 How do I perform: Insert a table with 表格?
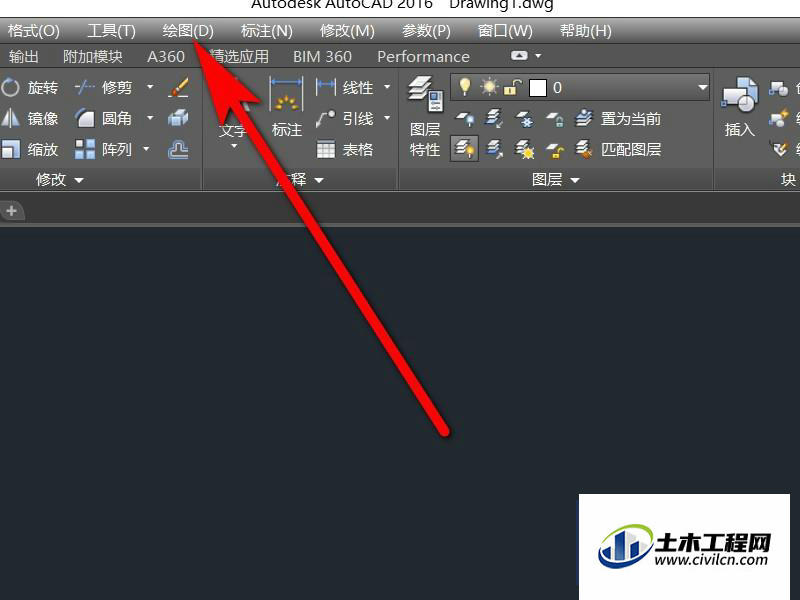[x=344, y=149]
